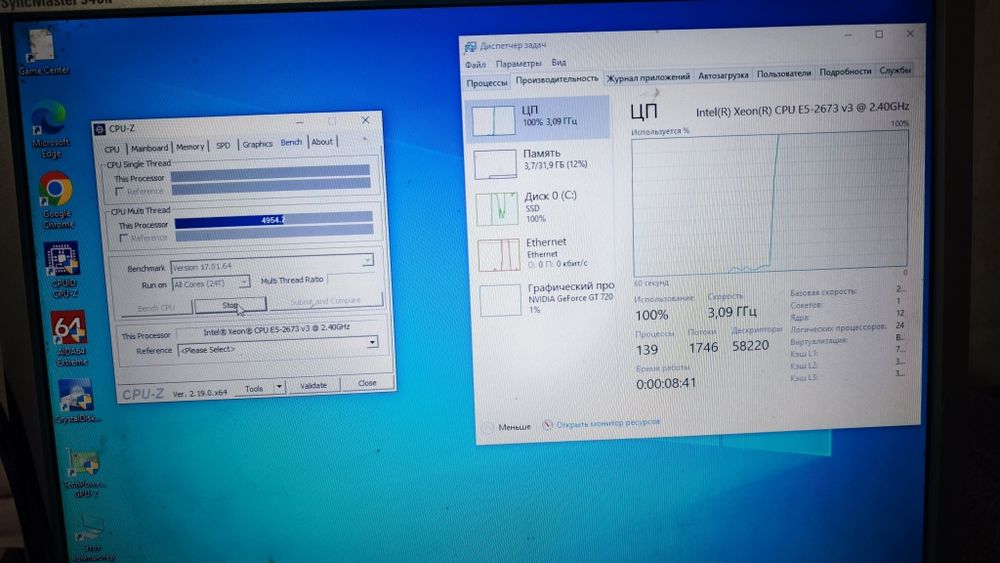Open AIDA64 Extreme desktop shortcut
The image size is (1000, 563).
click(70, 338)
